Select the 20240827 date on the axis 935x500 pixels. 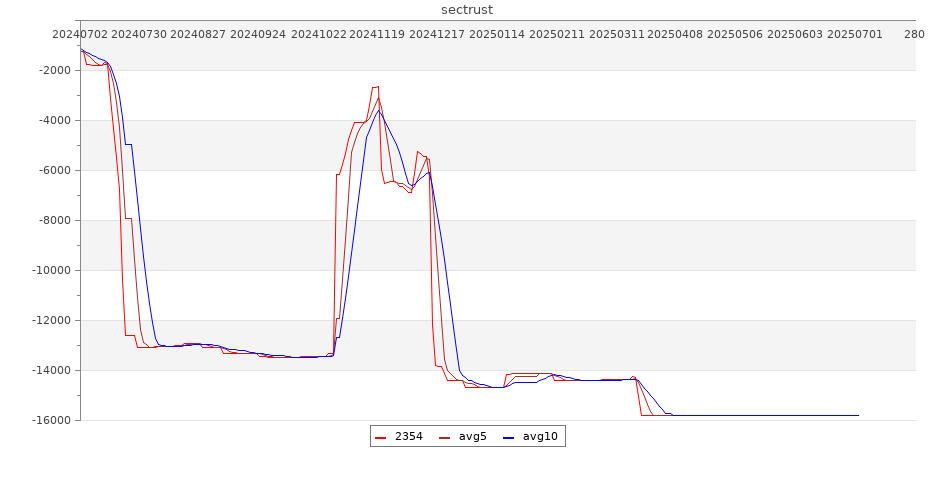pyautogui.click(x=198, y=34)
